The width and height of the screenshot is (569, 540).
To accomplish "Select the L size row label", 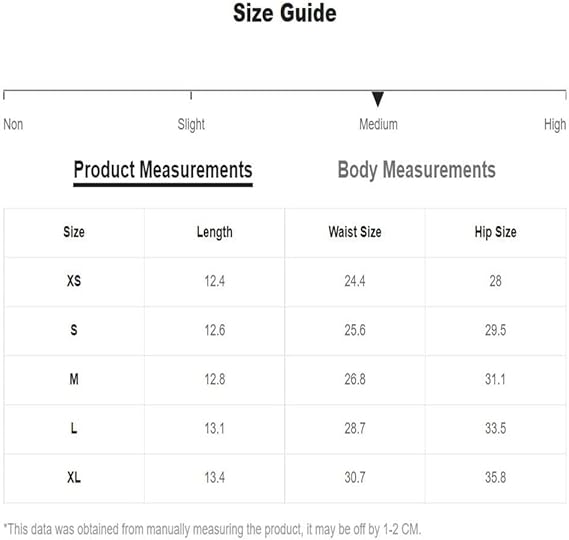I will click(74, 428).
